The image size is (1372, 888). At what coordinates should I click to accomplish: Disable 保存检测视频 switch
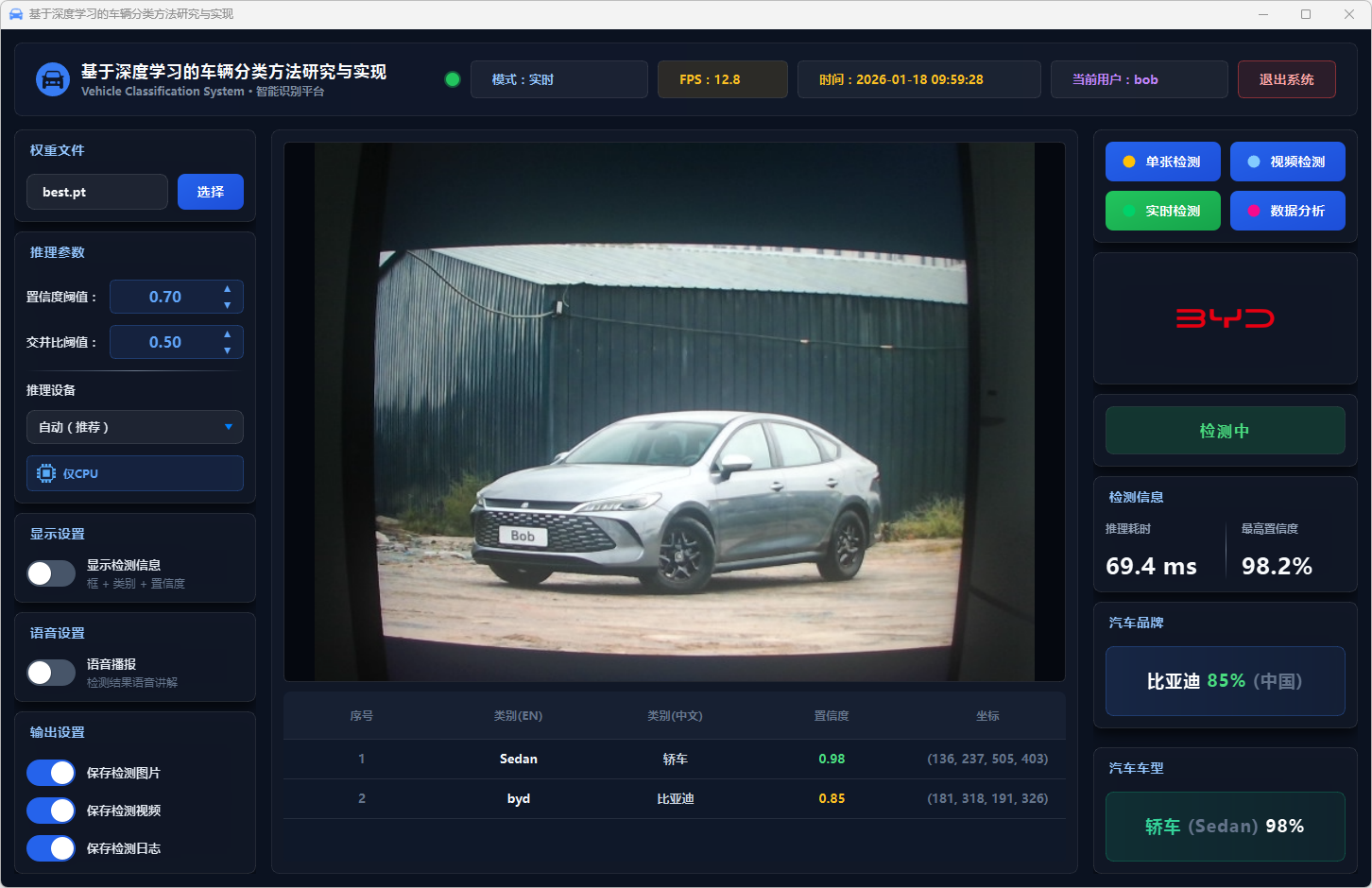tap(51, 811)
